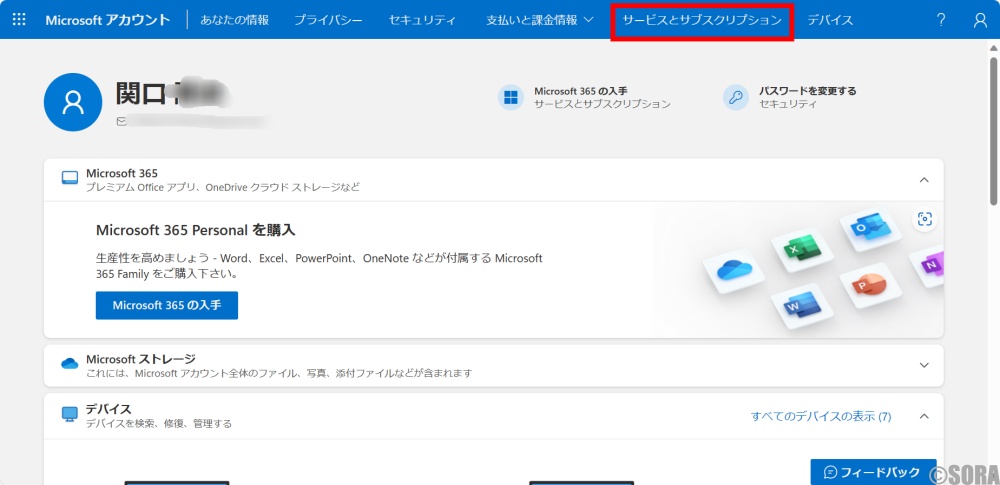This screenshot has height=485, width=1000.
Task: Collapse the デバイス section chevron
Action: click(924, 416)
